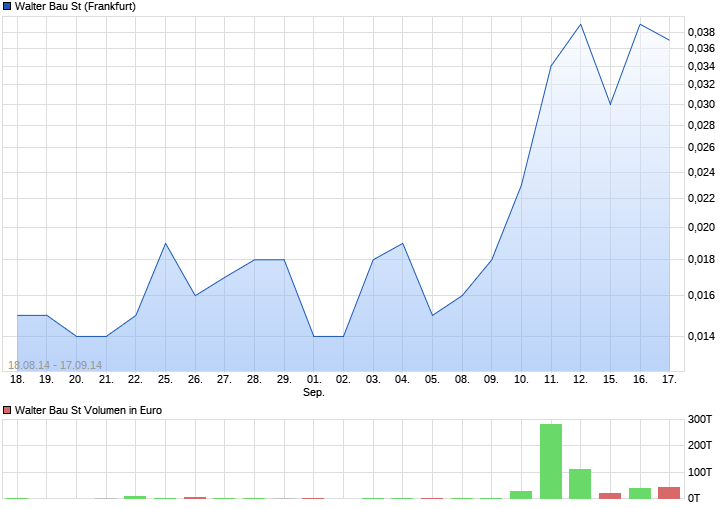Click the date range text '18.08.14 - 17.09.14'
Screen dimensions: 726x508
click(x=55, y=365)
